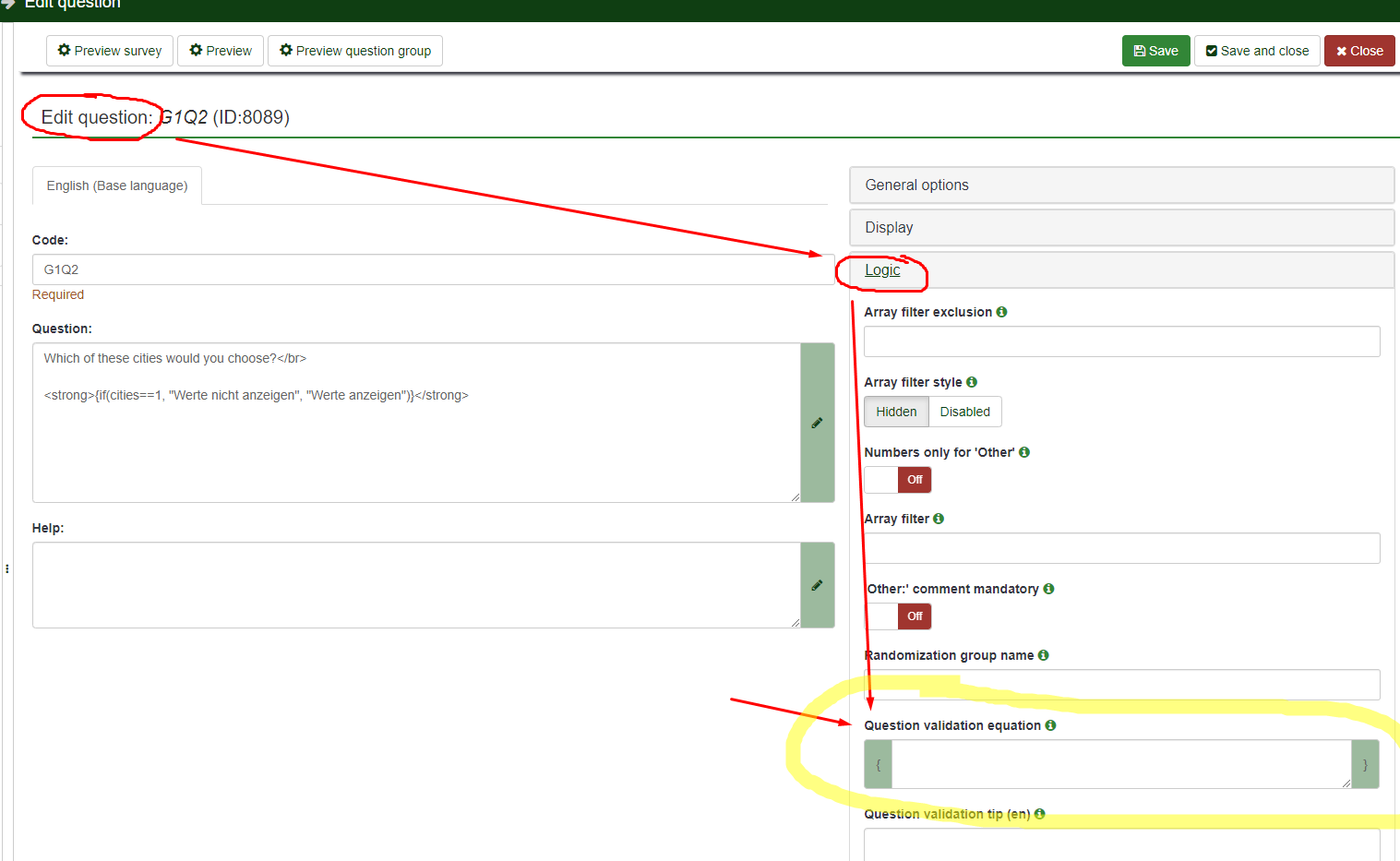Select Hidden for Array filter style
1400x861 pixels.
click(896, 412)
